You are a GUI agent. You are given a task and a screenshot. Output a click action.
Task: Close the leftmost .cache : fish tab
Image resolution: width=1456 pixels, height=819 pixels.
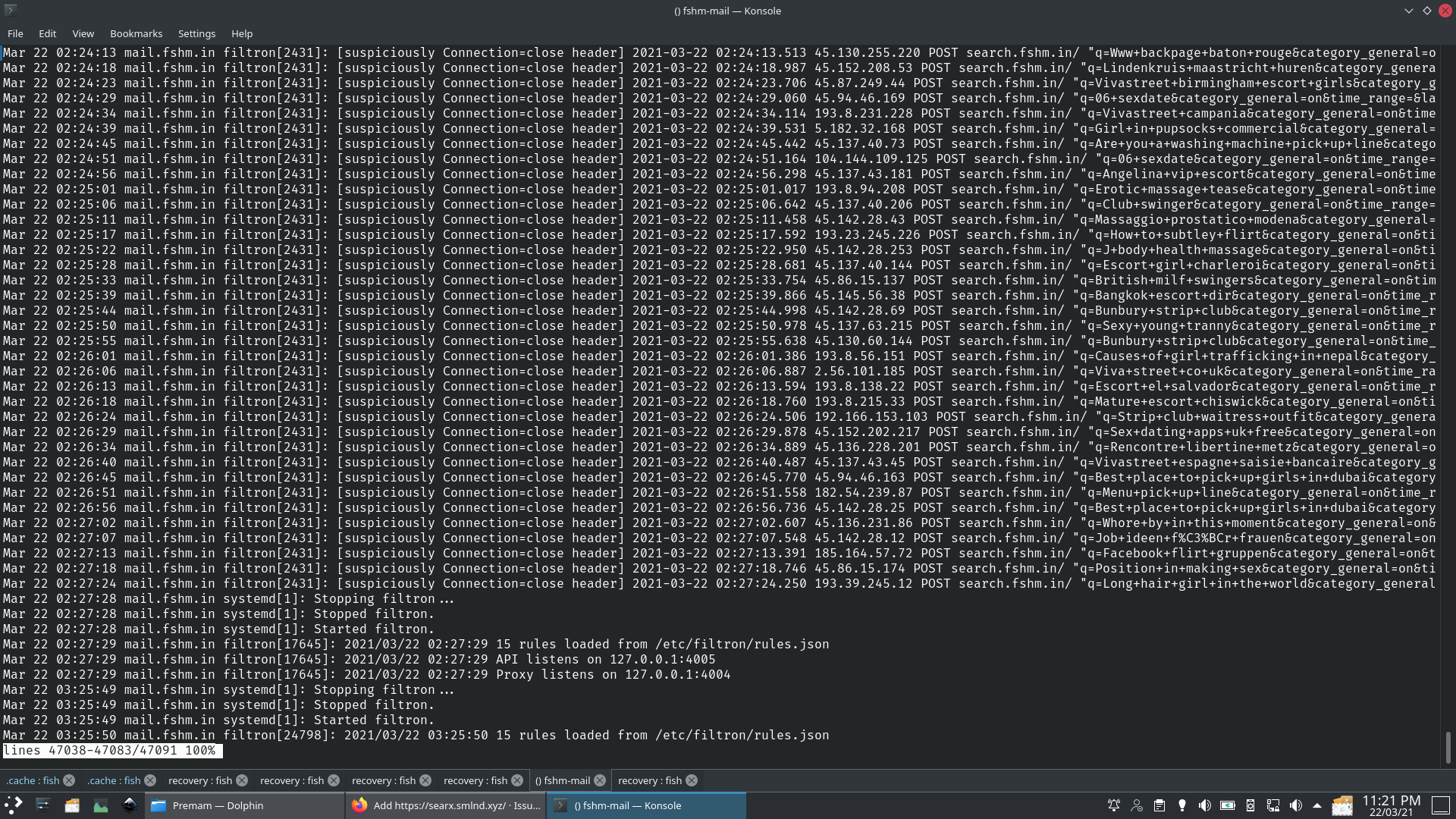pos(69,780)
